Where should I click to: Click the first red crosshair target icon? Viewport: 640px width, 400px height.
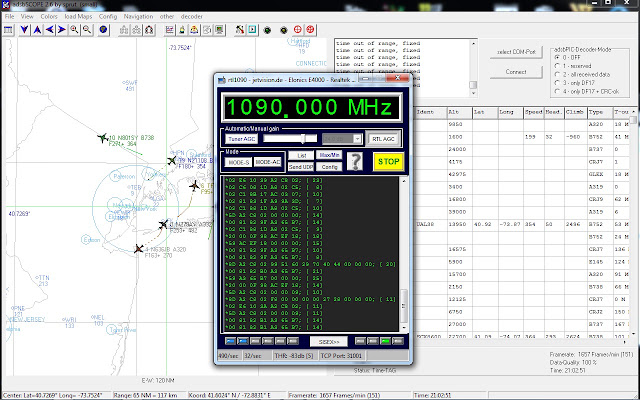pos(298,30)
